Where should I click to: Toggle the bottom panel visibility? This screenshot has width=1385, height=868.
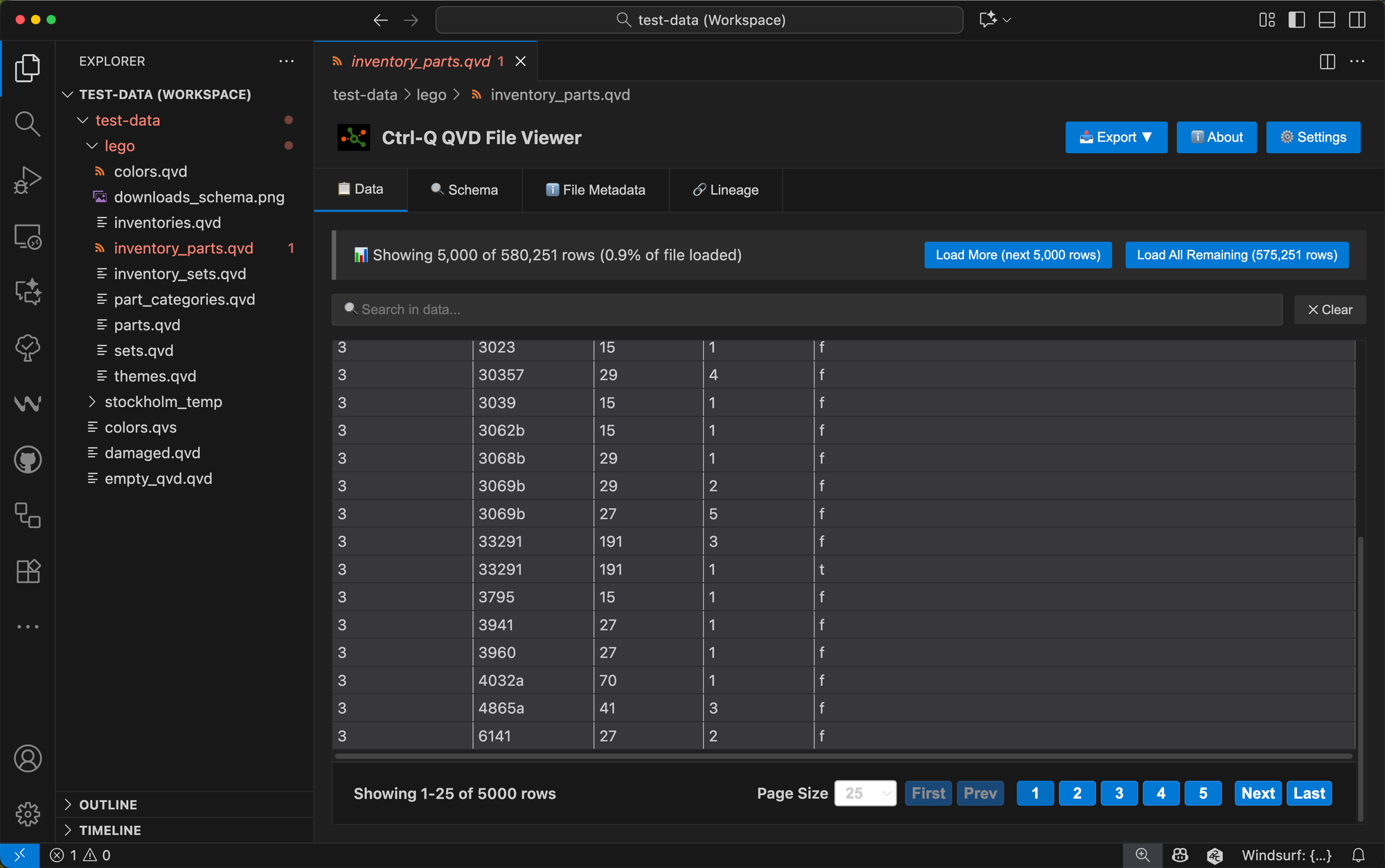[1327, 20]
